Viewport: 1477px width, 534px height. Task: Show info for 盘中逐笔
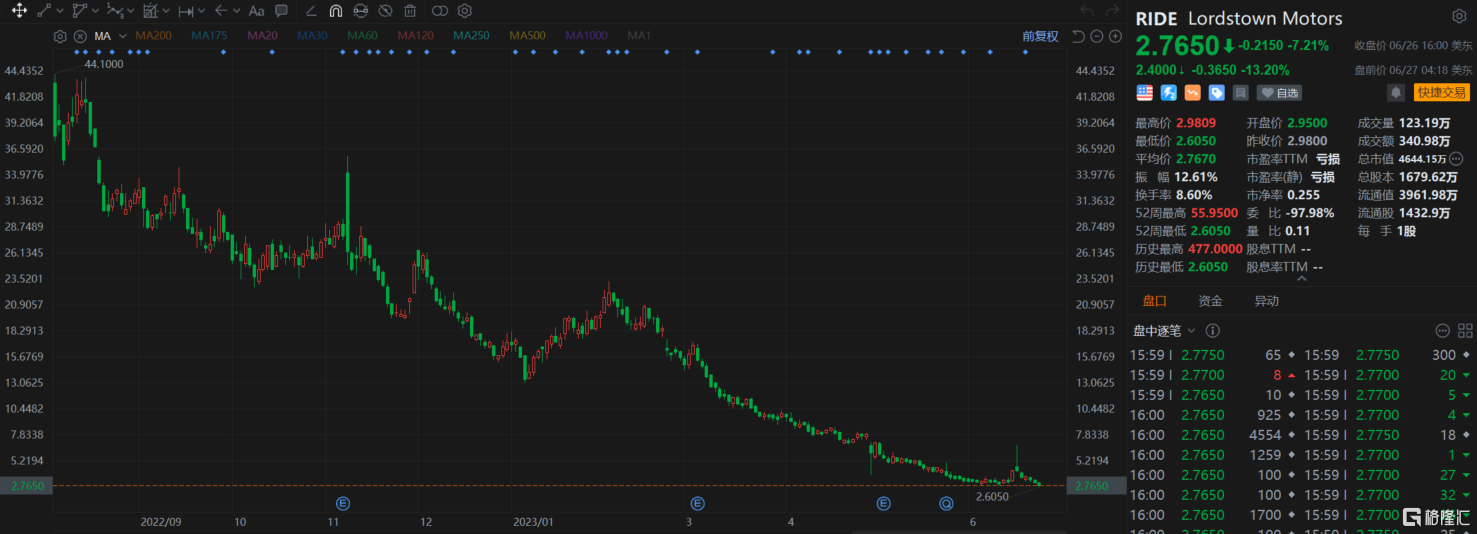pos(1213,331)
